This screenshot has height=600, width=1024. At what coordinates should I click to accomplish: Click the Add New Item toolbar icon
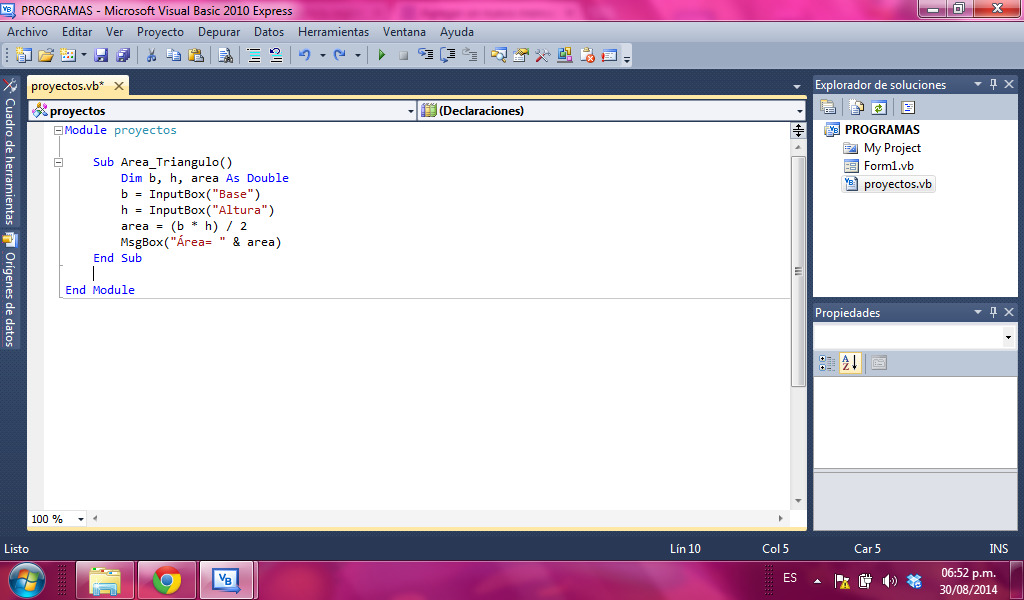coord(68,55)
